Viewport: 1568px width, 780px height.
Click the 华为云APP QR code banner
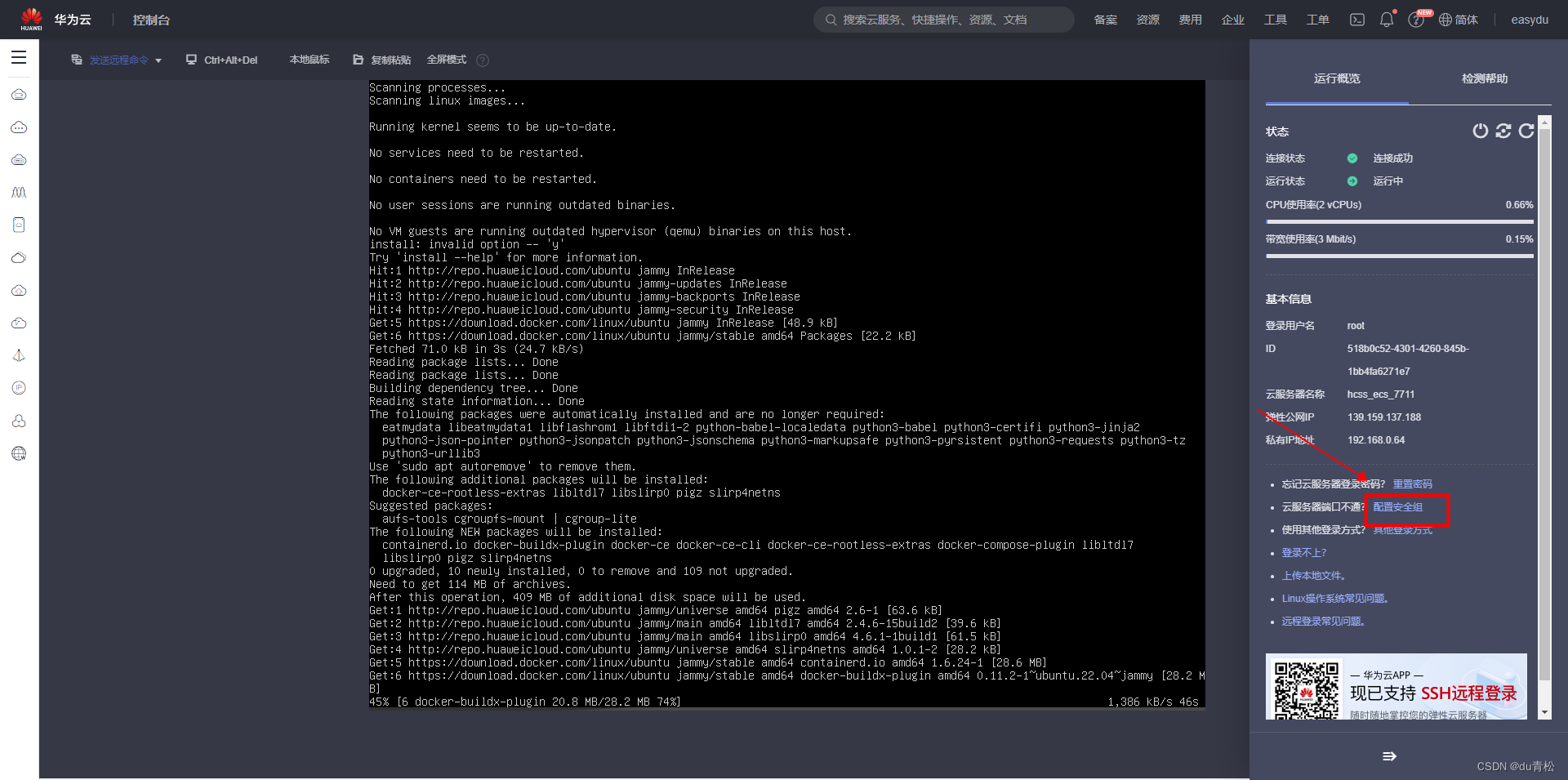click(1396, 686)
